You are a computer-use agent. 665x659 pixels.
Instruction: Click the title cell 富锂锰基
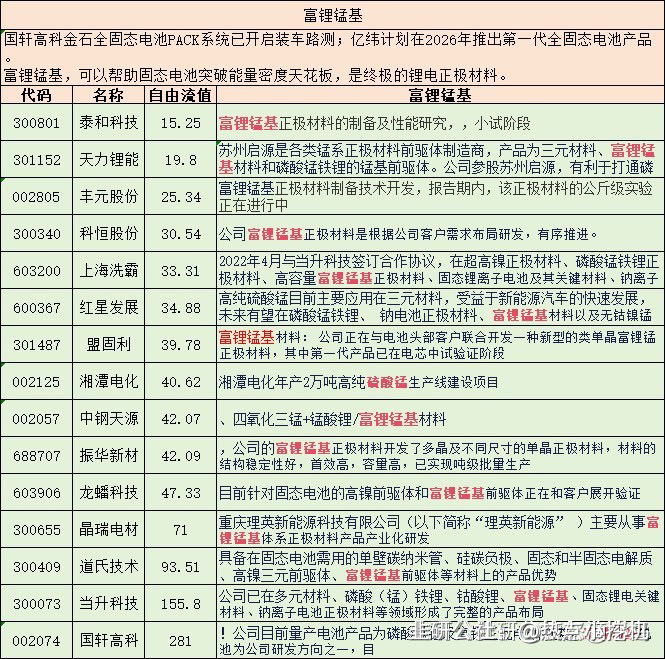332,15
